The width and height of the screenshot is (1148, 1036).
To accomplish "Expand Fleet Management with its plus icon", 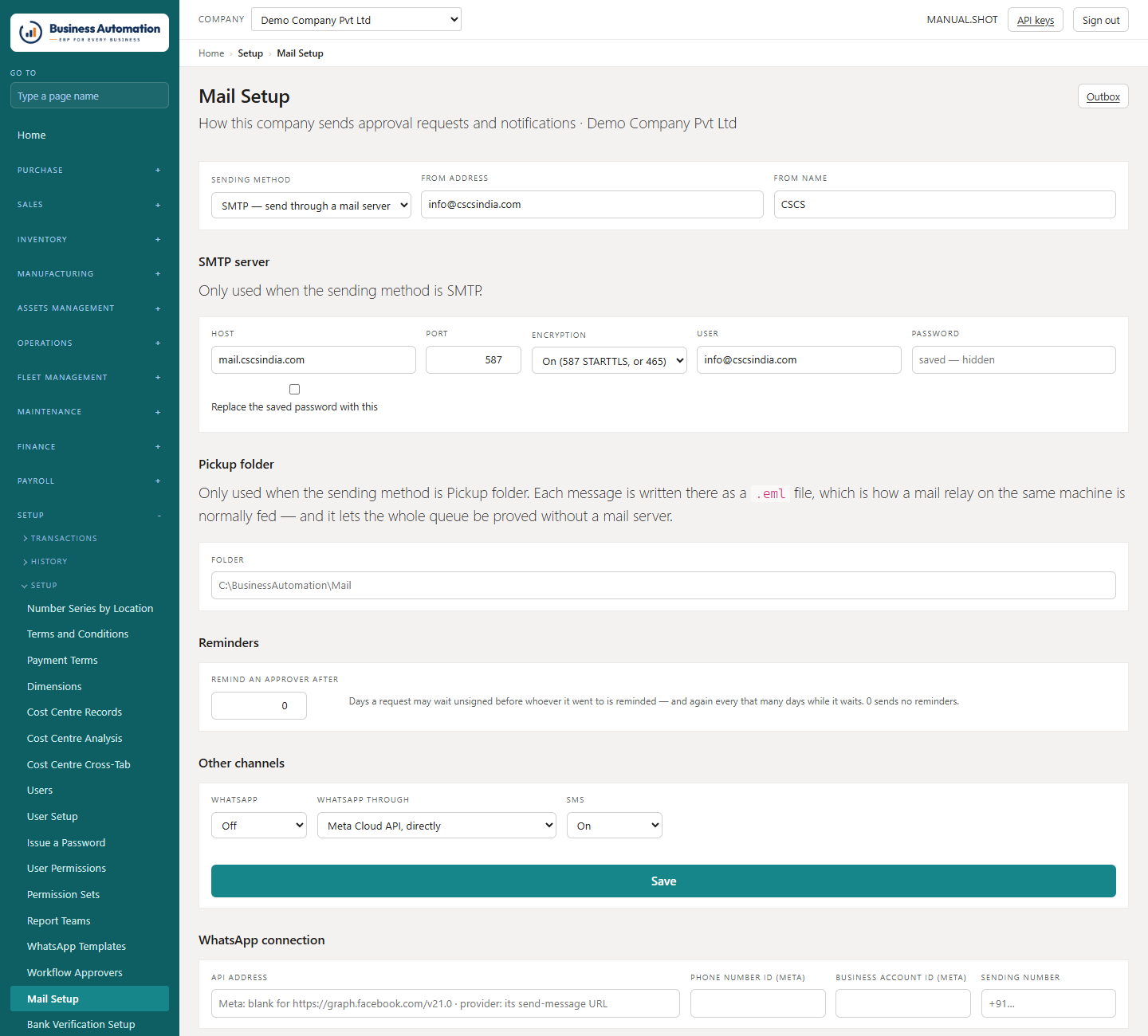I will click(x=158, y=378).
